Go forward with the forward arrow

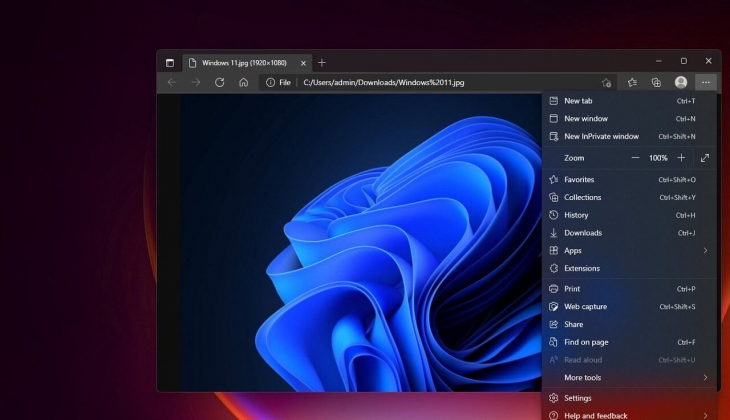196,82
